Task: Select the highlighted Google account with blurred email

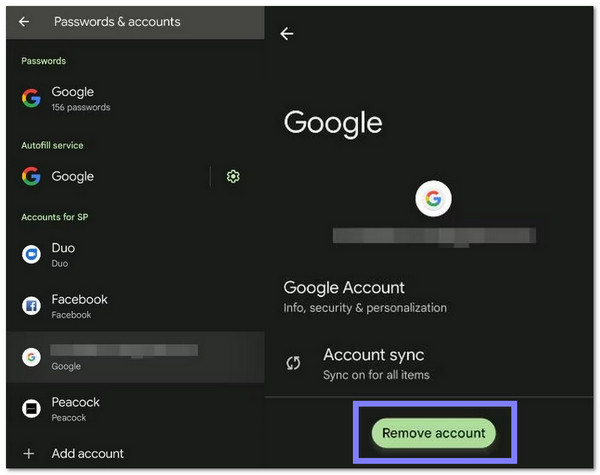Action: pyautogui.click(x=125, y=357)
